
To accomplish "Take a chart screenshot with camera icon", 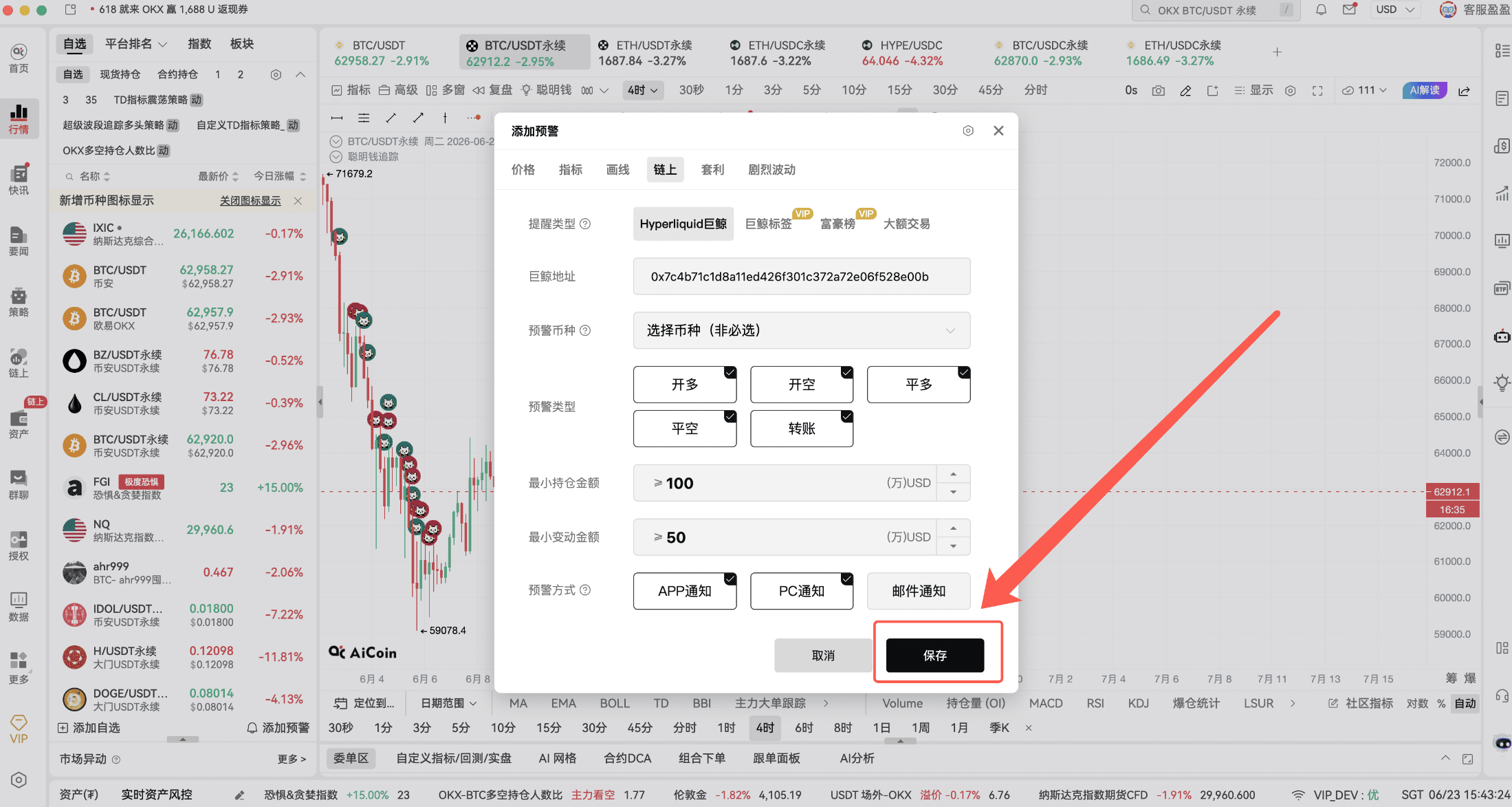I will [x=1159, y=90].
